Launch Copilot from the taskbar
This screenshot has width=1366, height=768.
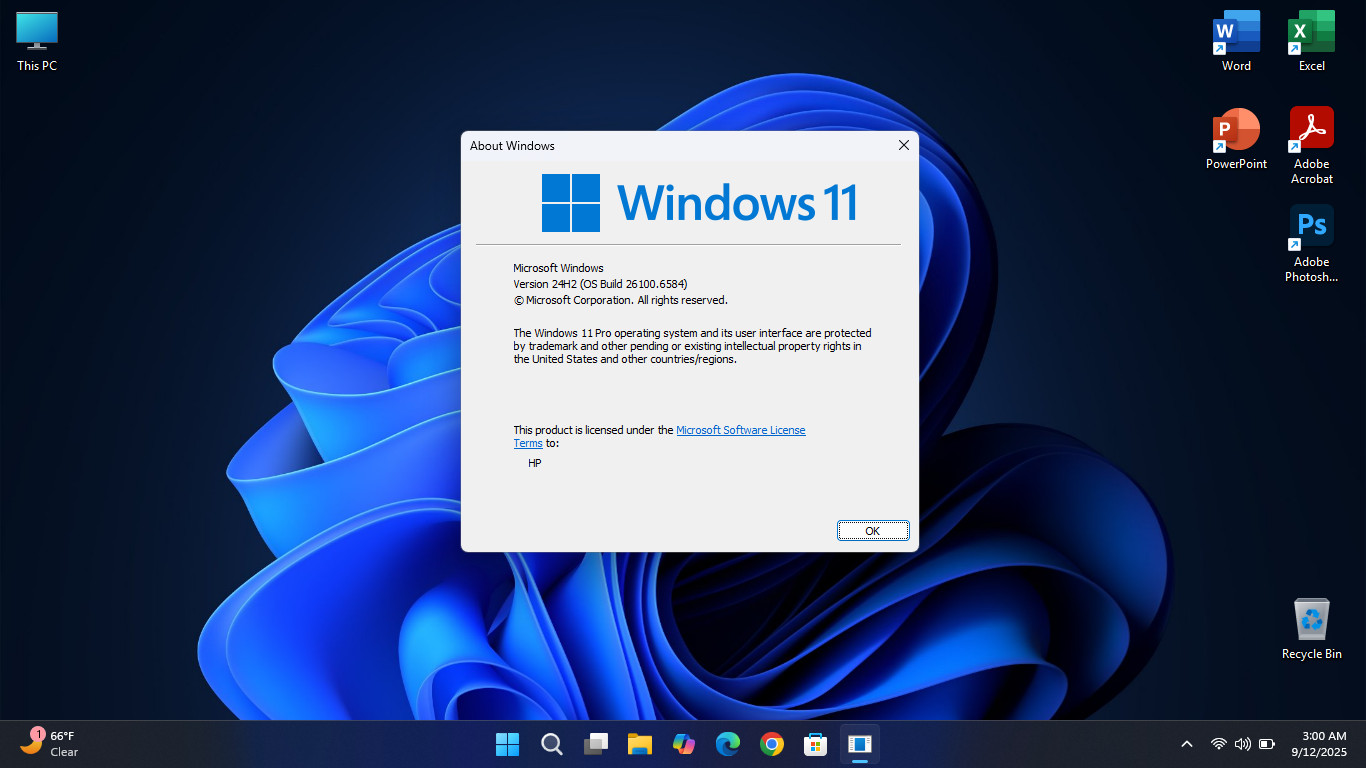[684, 744]
